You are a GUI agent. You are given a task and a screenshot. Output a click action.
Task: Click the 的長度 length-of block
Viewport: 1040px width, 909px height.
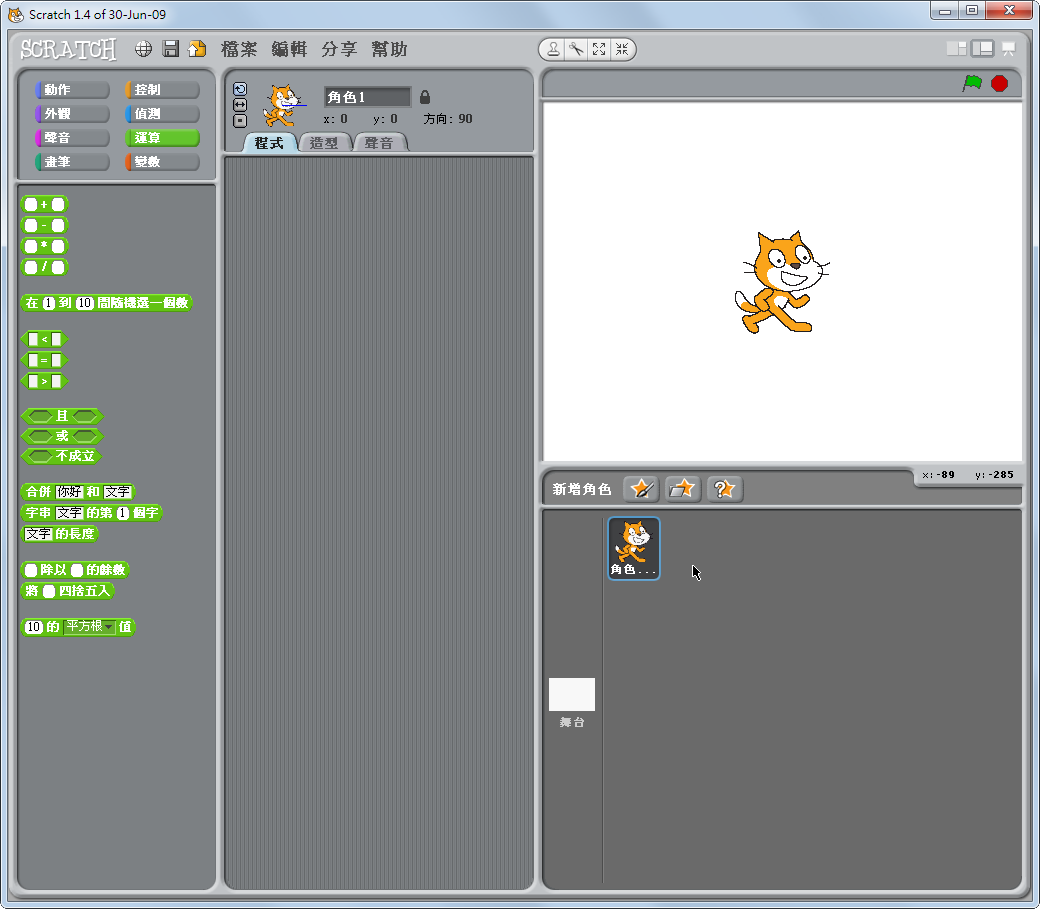[x=60, y=533]
